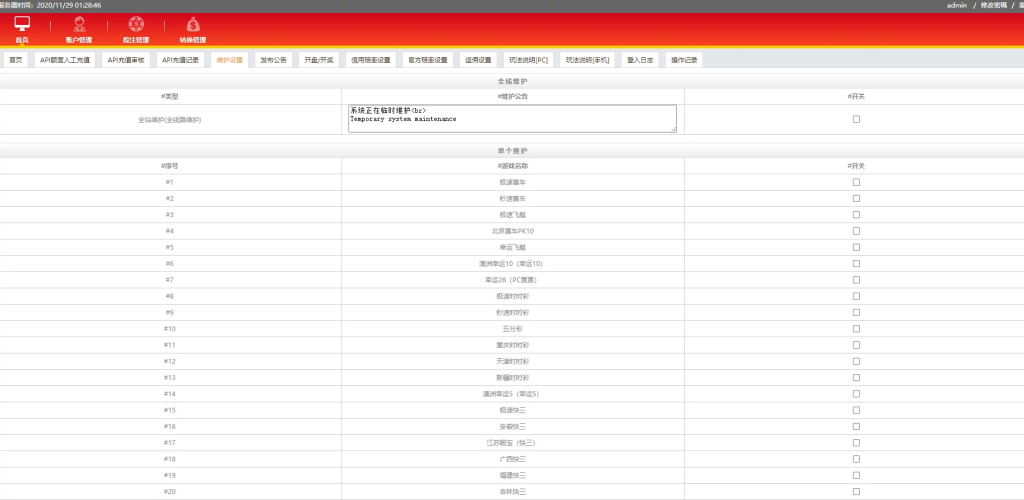
Task: Toggle maintenance checkbox for 北京赛车PK10
Action: point(855,231)
